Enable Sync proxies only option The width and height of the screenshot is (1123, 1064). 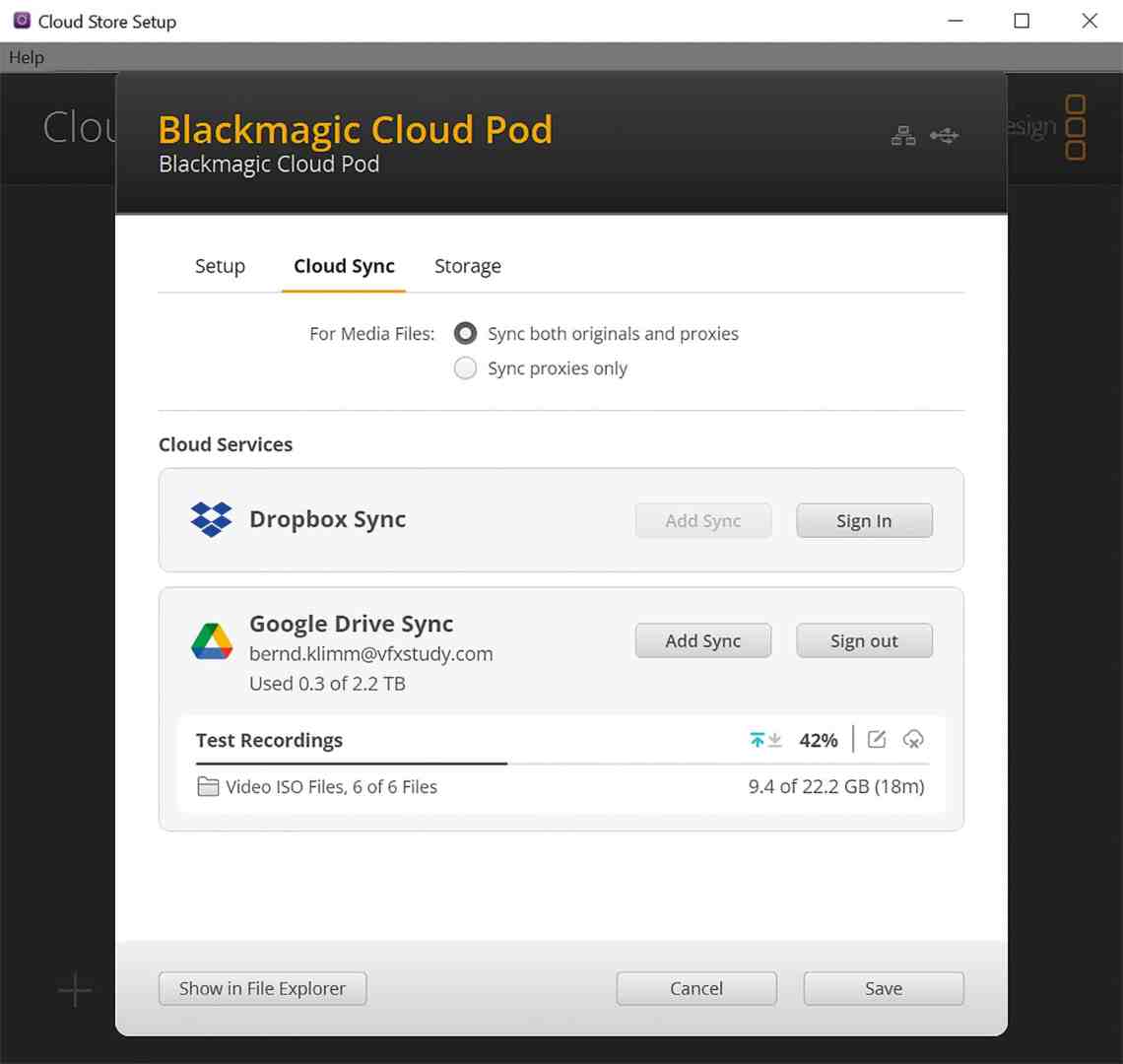point(465,367)
